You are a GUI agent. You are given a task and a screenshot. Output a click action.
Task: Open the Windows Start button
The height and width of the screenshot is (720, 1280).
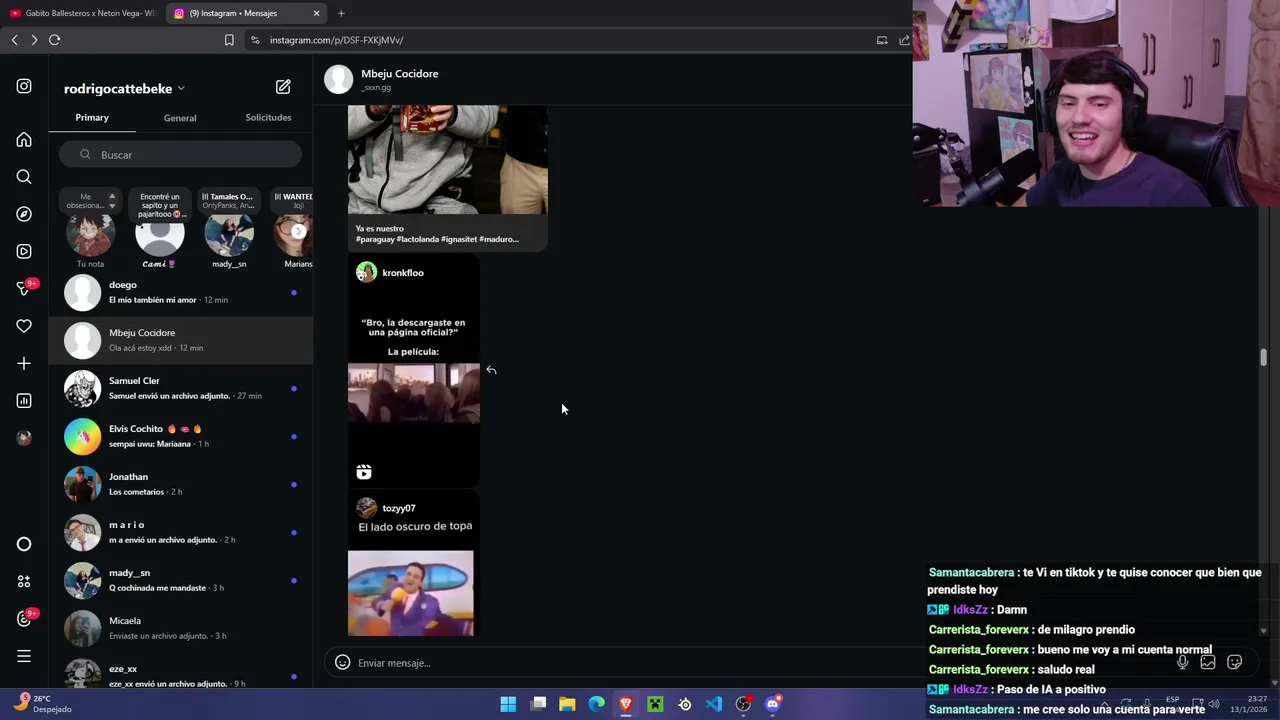(508, 704)
